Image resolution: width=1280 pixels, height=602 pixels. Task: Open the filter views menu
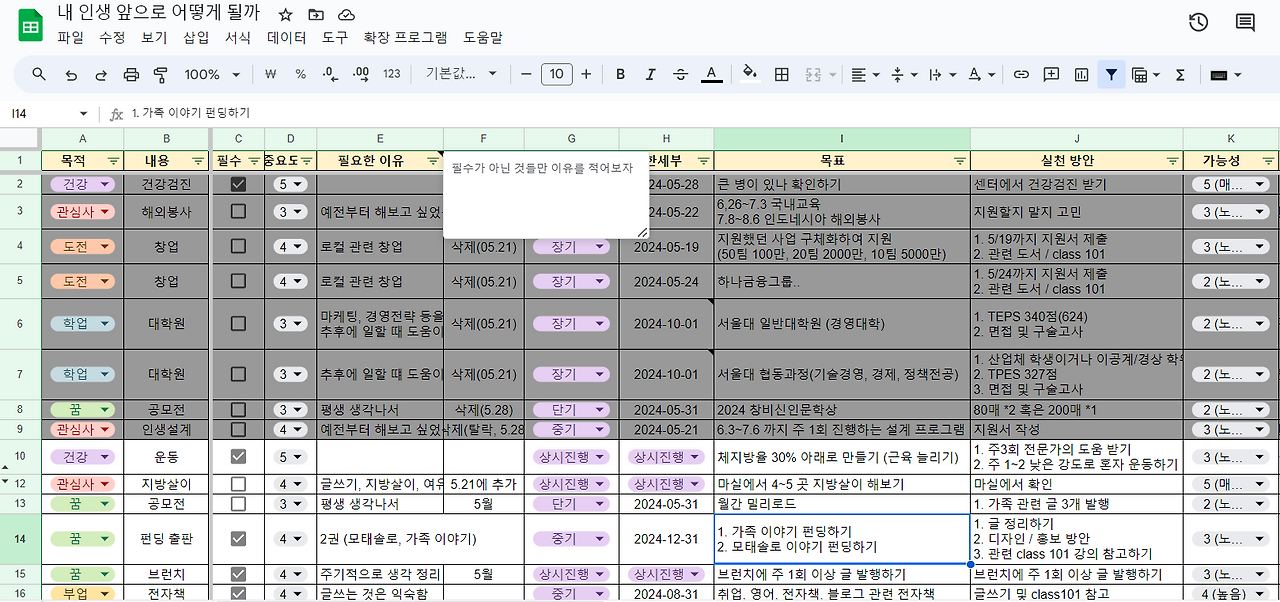pyautogui.click(x=1144, y=74)
